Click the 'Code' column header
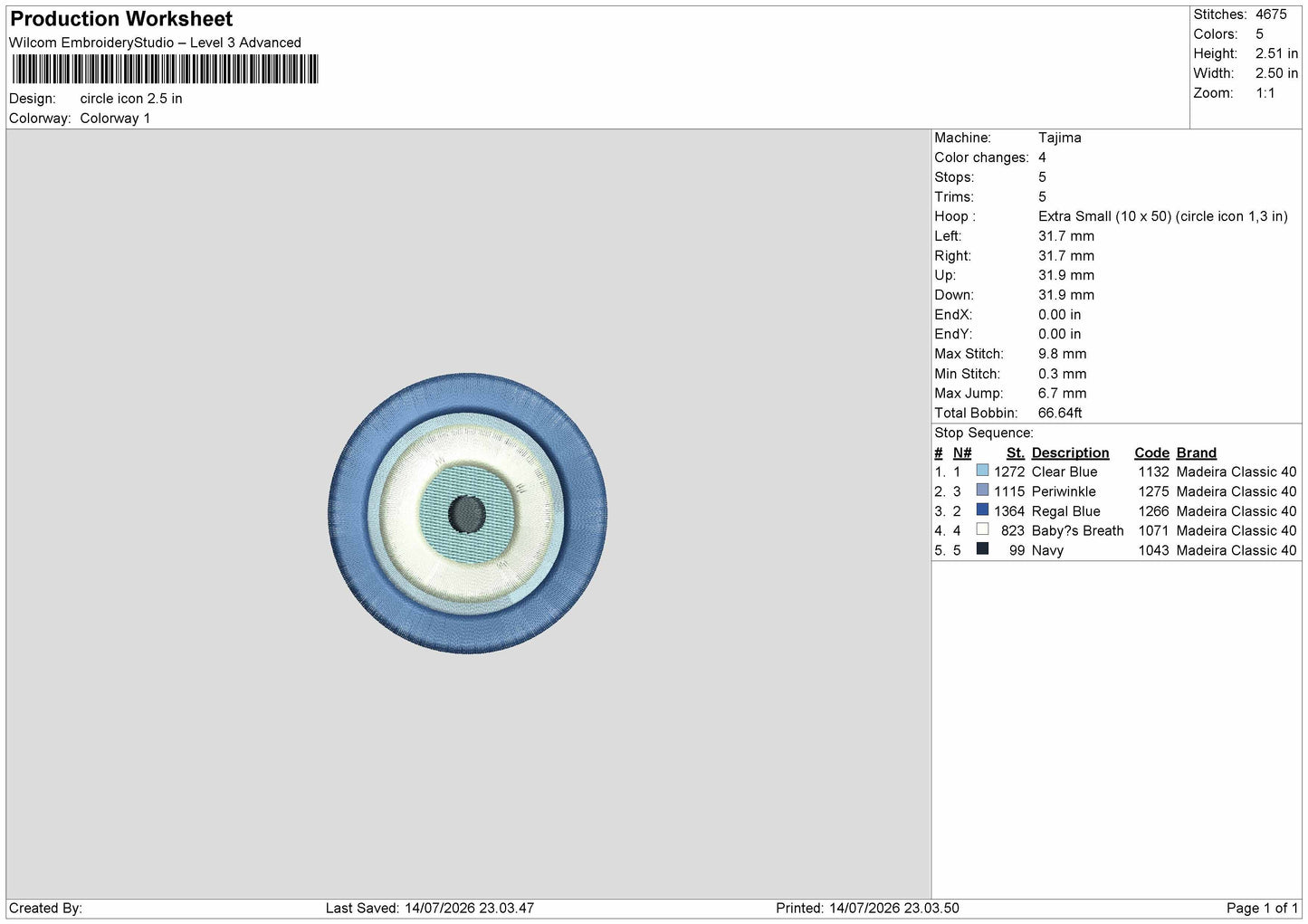 (1151, 452)
